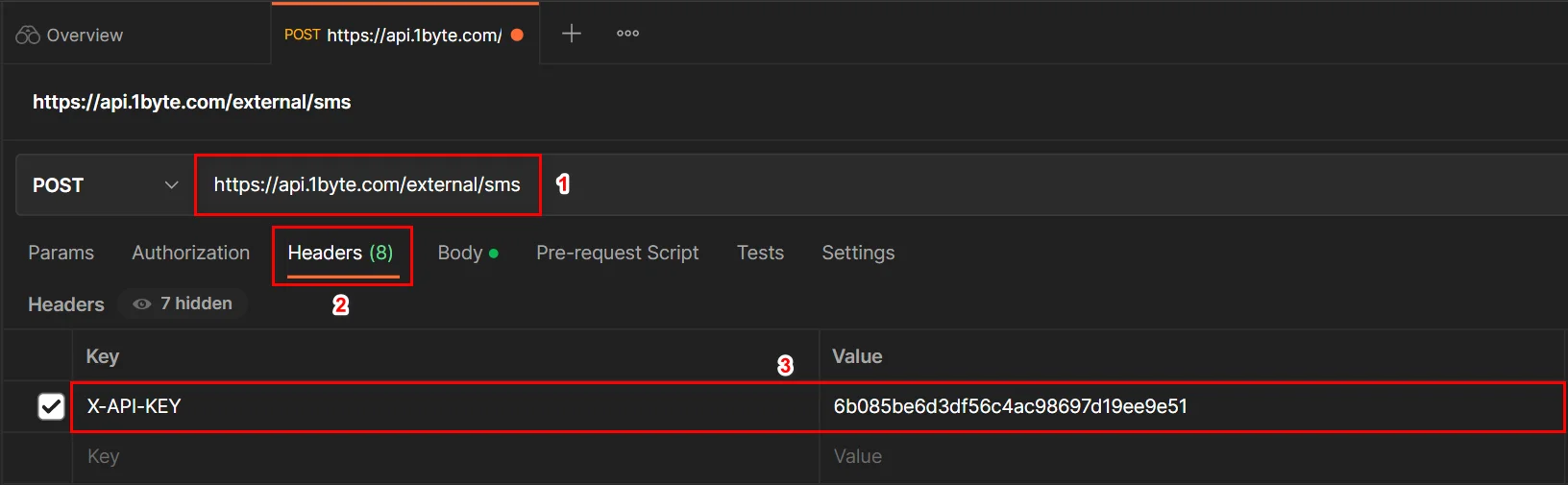Click the eye icon in the hidden headers badge
This screenshot has height=485, width=1568.
(142, 303)
